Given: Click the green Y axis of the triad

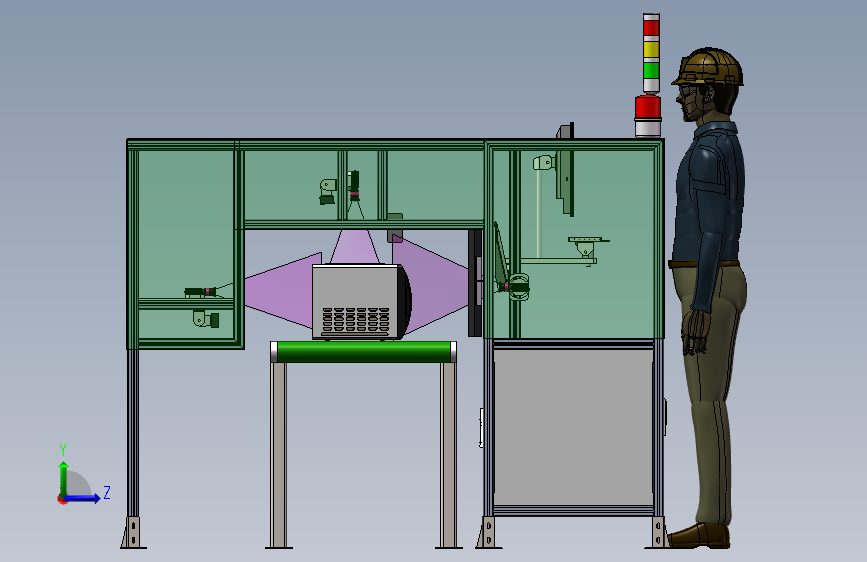Looking at the screenshot, I should (64, 479).
